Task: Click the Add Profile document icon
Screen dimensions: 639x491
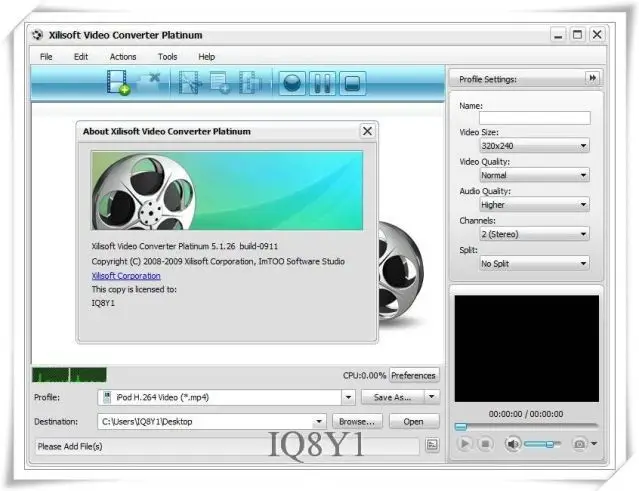Action: 220,83
